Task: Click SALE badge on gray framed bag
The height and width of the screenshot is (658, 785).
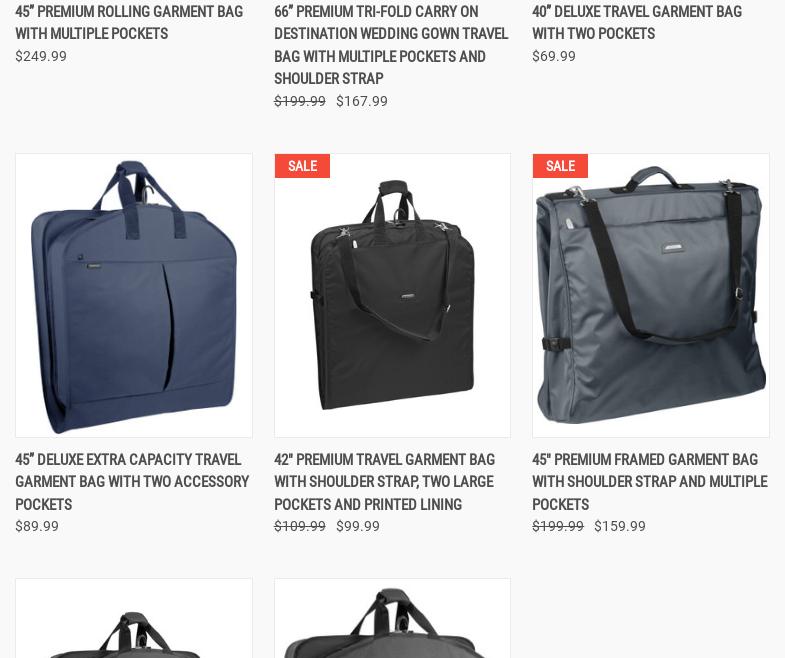Action: [x=560, y=166]
